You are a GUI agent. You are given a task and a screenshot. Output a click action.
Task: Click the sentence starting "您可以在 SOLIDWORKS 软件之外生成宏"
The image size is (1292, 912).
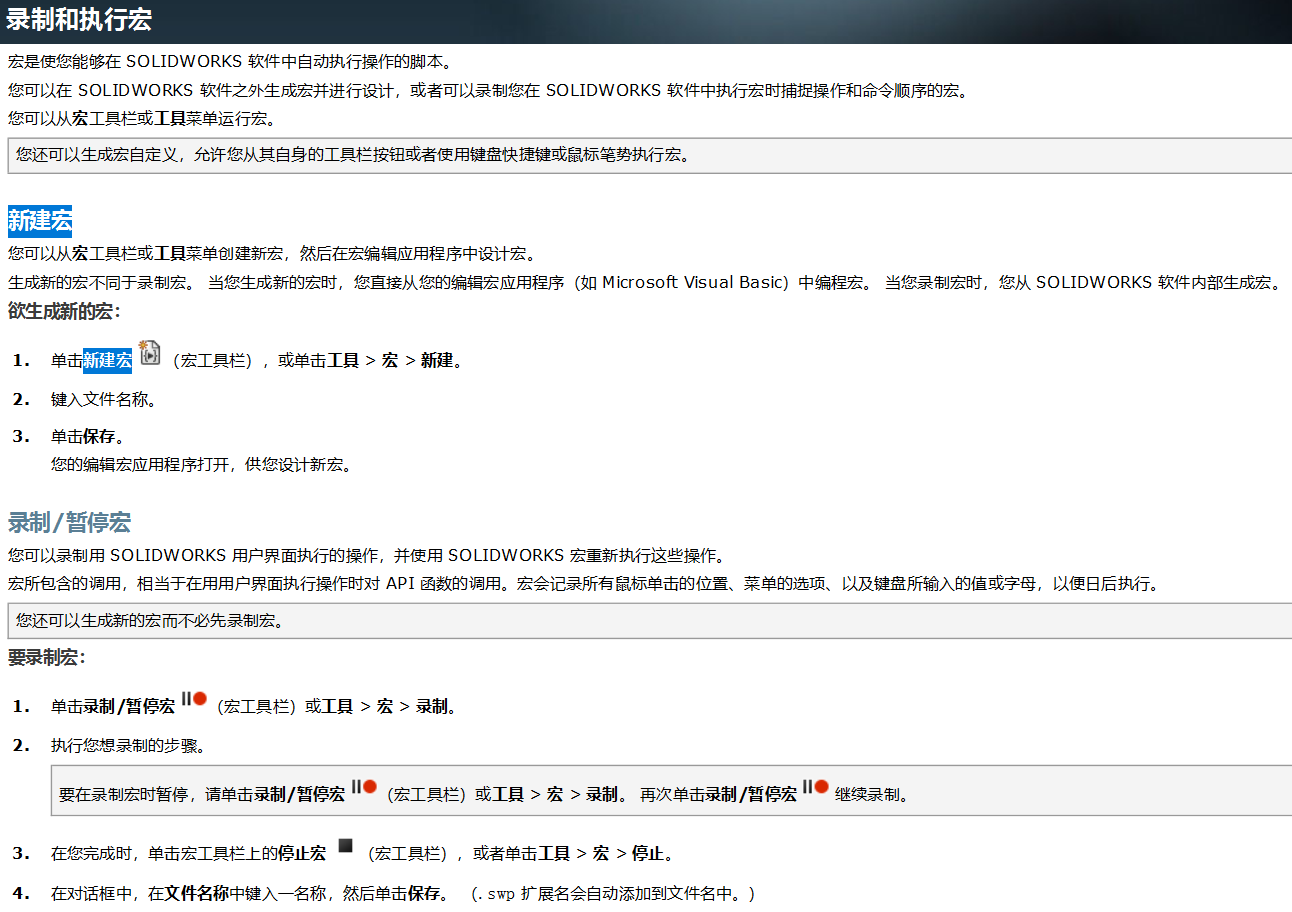[488, 90]
